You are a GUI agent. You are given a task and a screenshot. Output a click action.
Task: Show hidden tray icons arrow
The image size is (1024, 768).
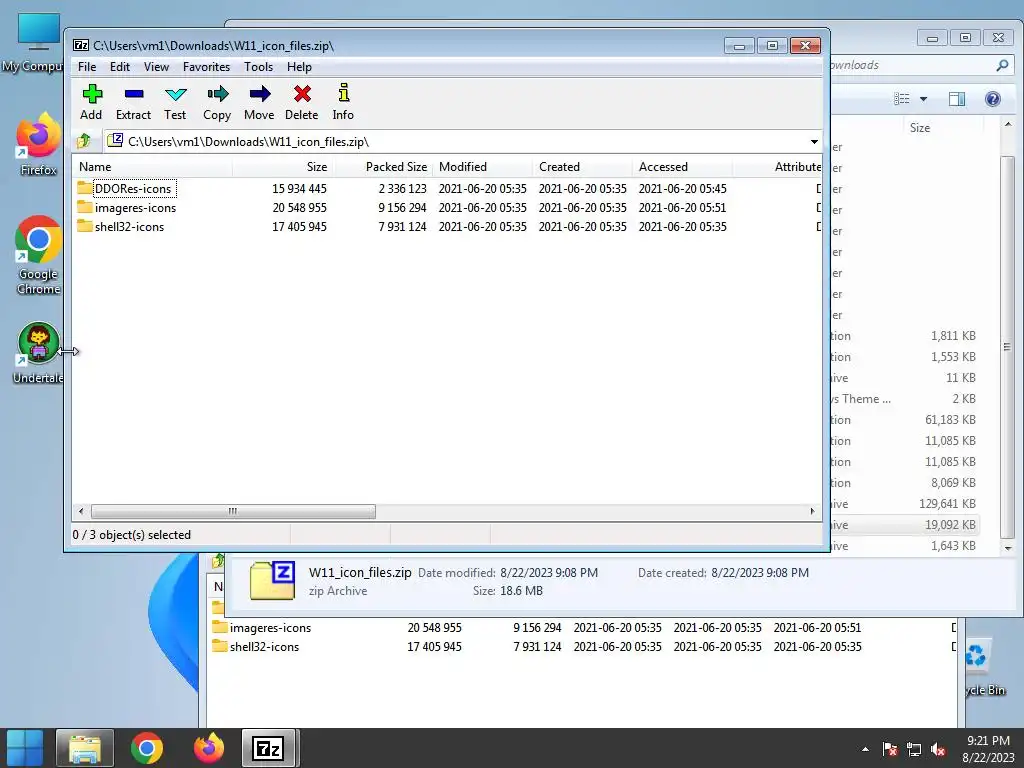click(865, 749)
